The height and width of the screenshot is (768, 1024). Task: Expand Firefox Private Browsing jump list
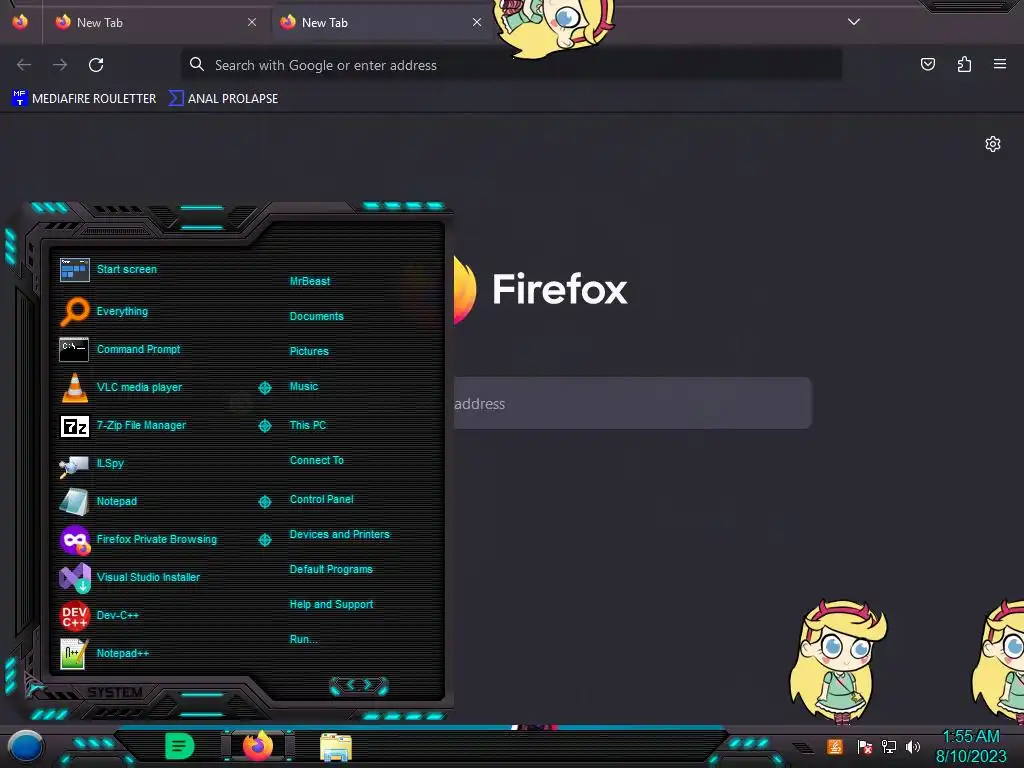click(x=264, y=539)
